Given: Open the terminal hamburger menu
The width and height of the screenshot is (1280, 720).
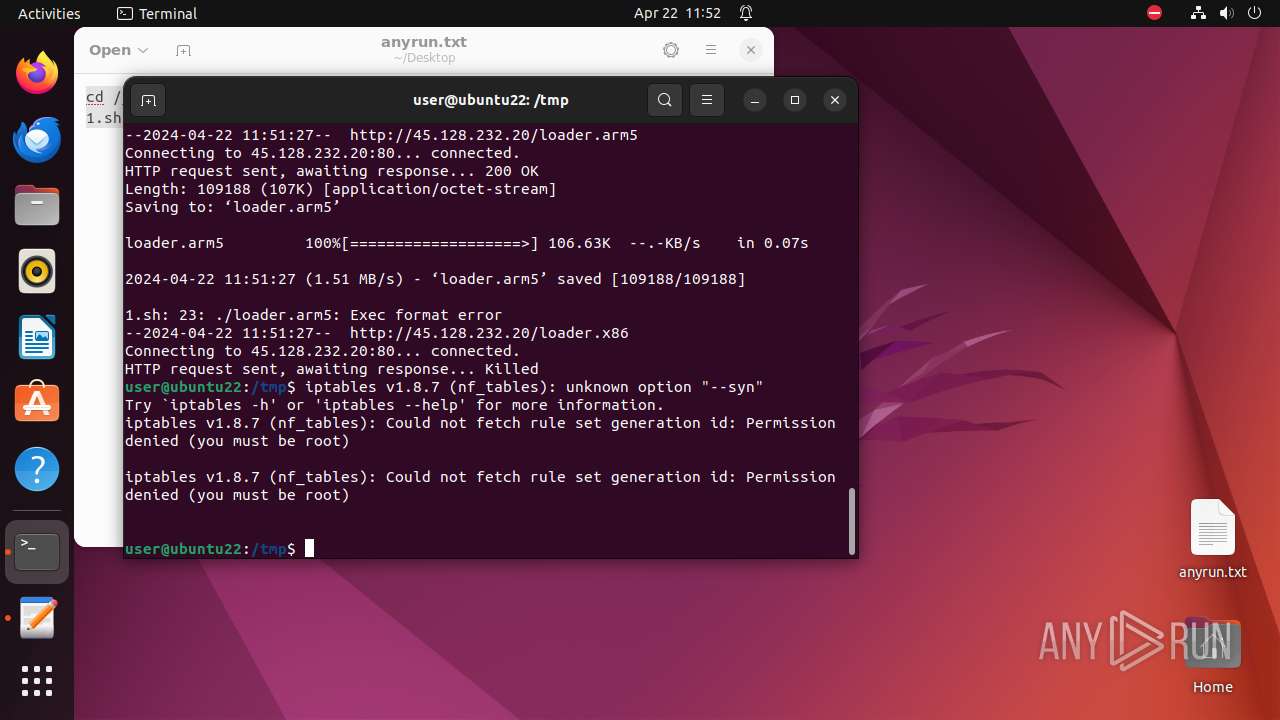Looking at the screenshot, I should 707,100.
